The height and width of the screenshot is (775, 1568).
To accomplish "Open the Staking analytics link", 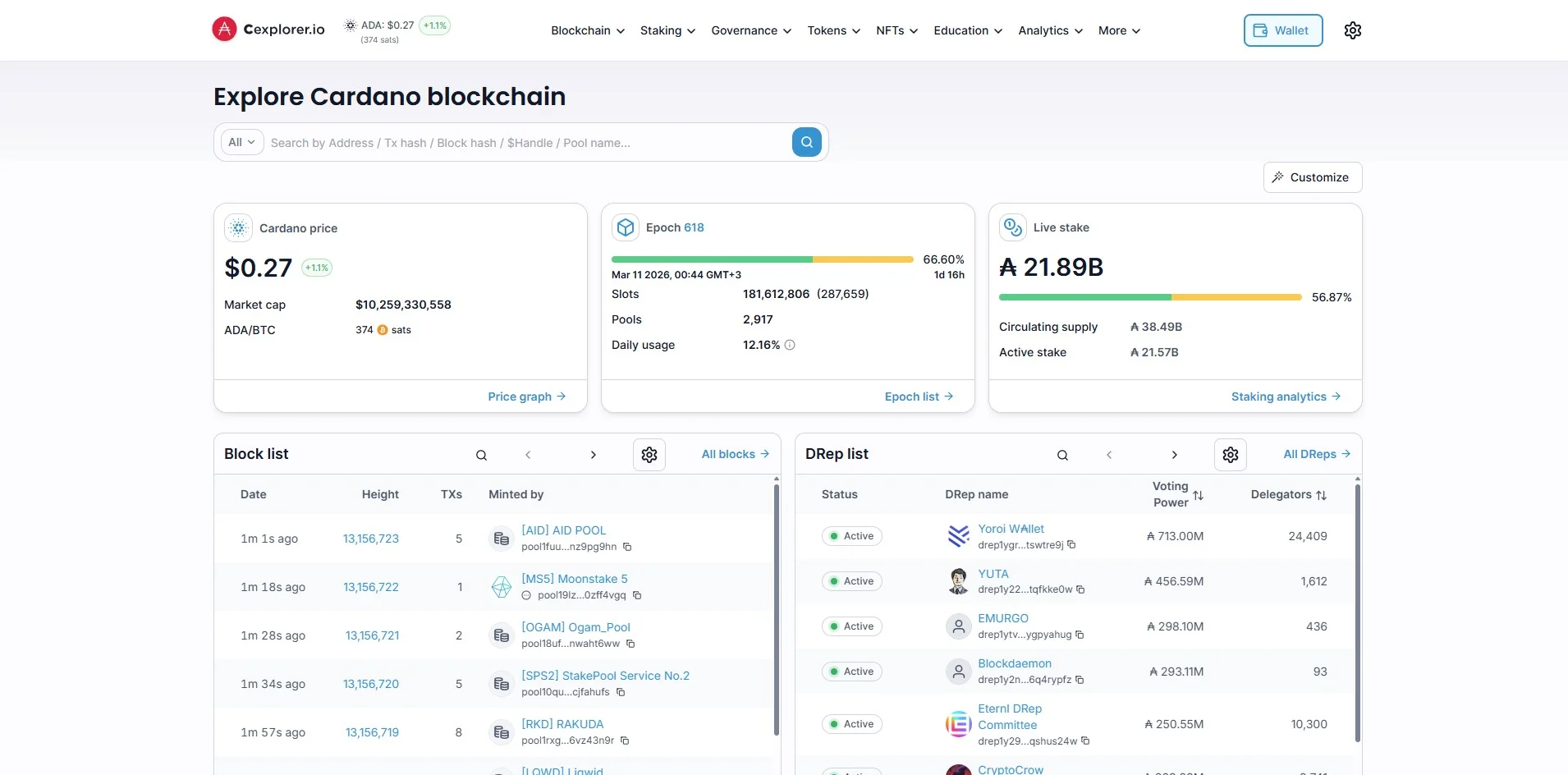I will pos(1286,397).
